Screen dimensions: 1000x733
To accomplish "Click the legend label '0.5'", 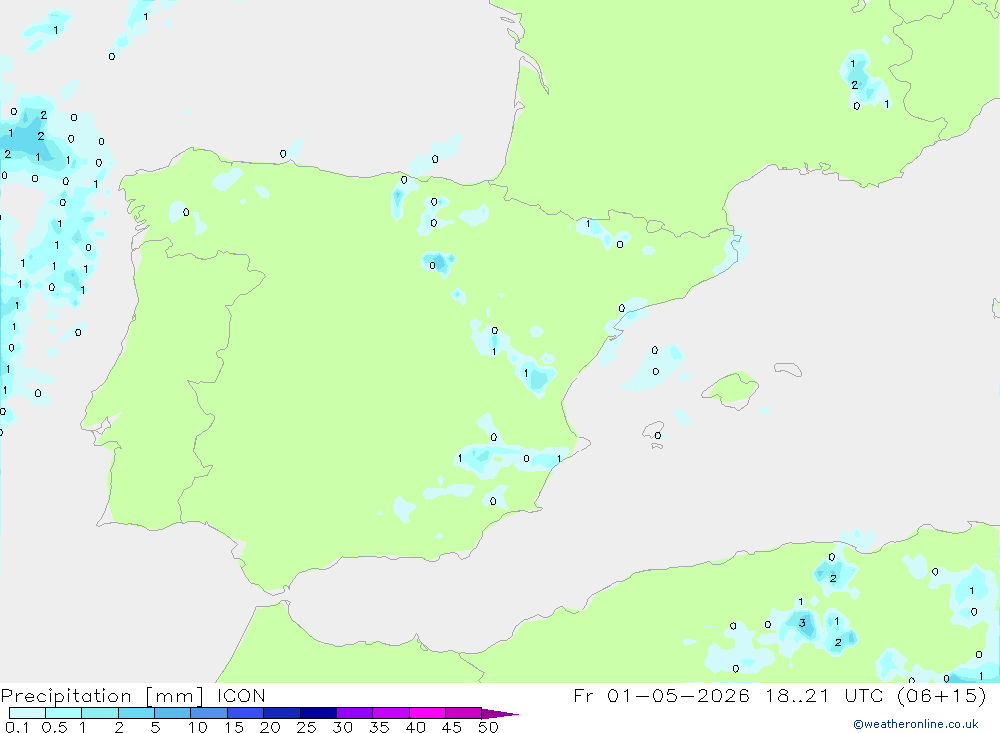I will pyautogui.click(x=54, y=727).
